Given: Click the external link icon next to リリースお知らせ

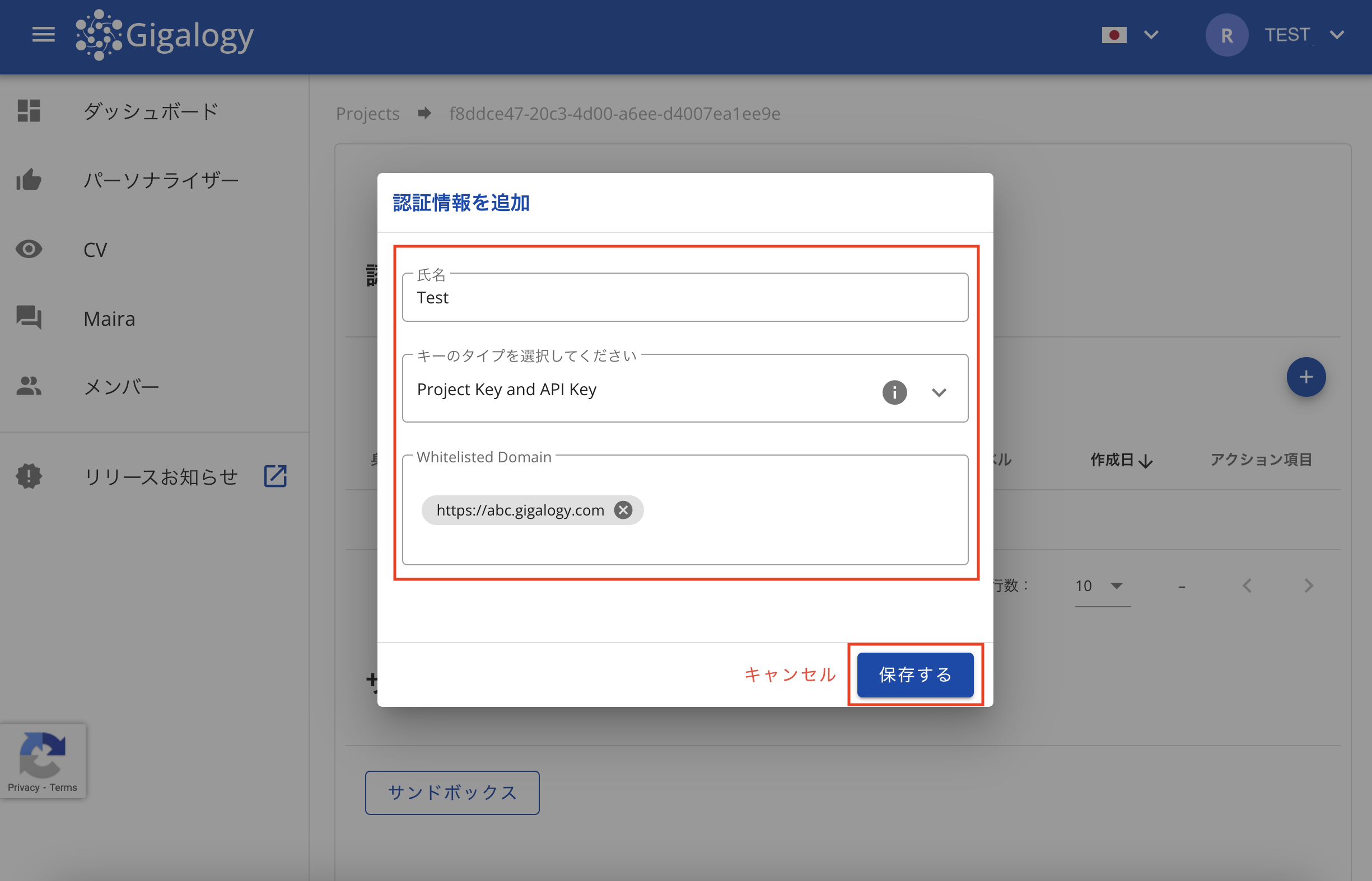Looking at the screenshot, I should (275, 475).
